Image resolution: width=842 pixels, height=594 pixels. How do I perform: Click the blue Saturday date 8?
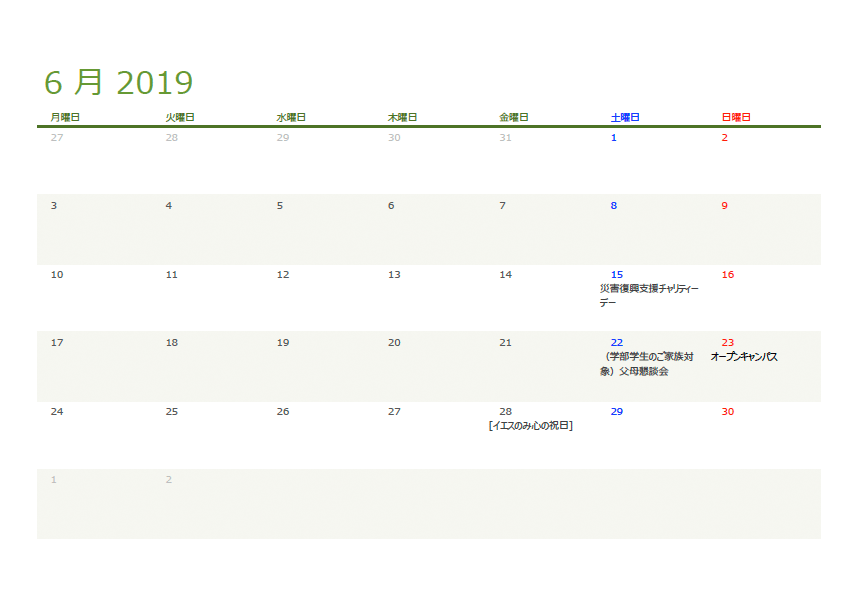coord(614,206)
